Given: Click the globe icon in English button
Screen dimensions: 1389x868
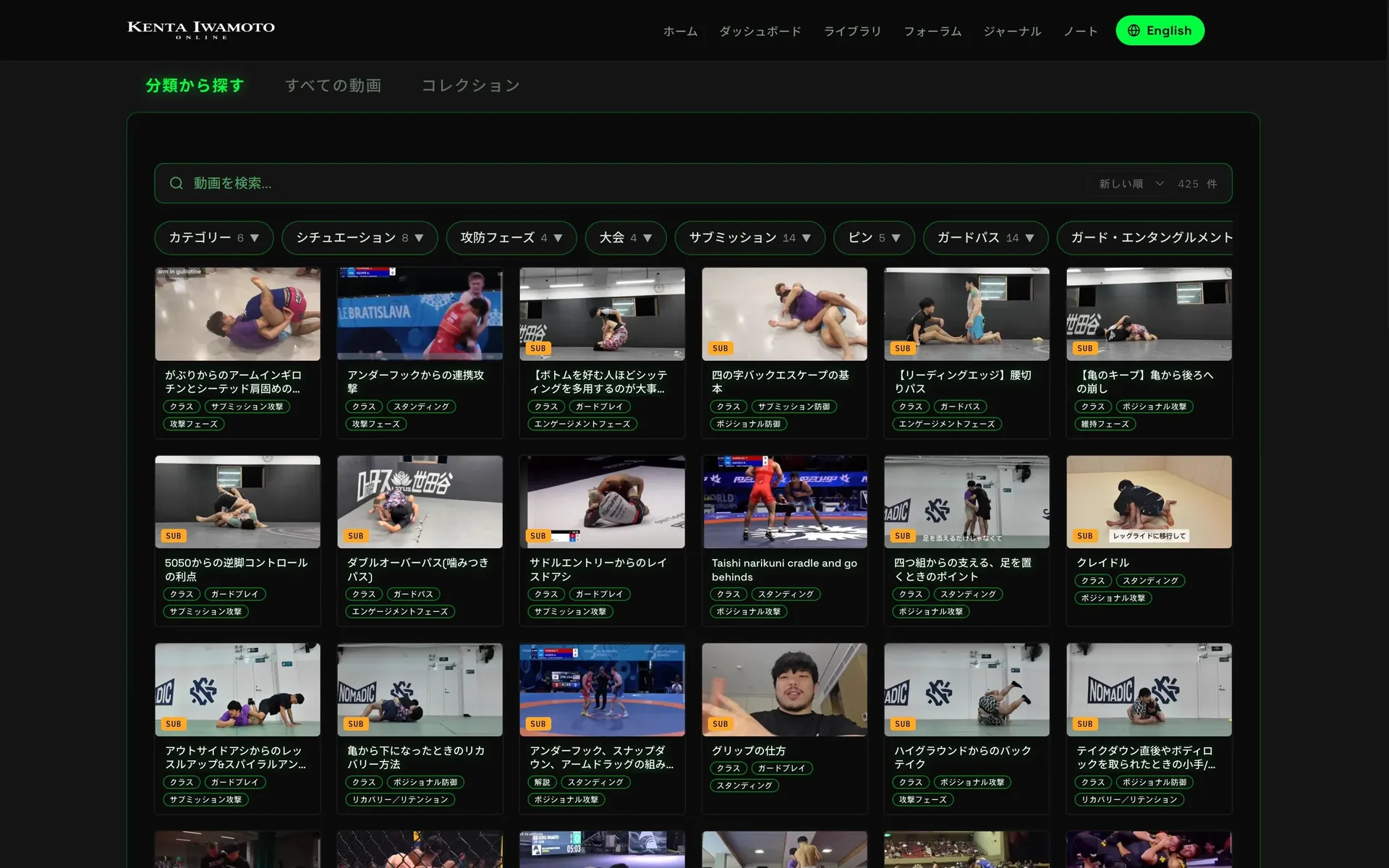Looking at the screenshot, I should 1134,30.
